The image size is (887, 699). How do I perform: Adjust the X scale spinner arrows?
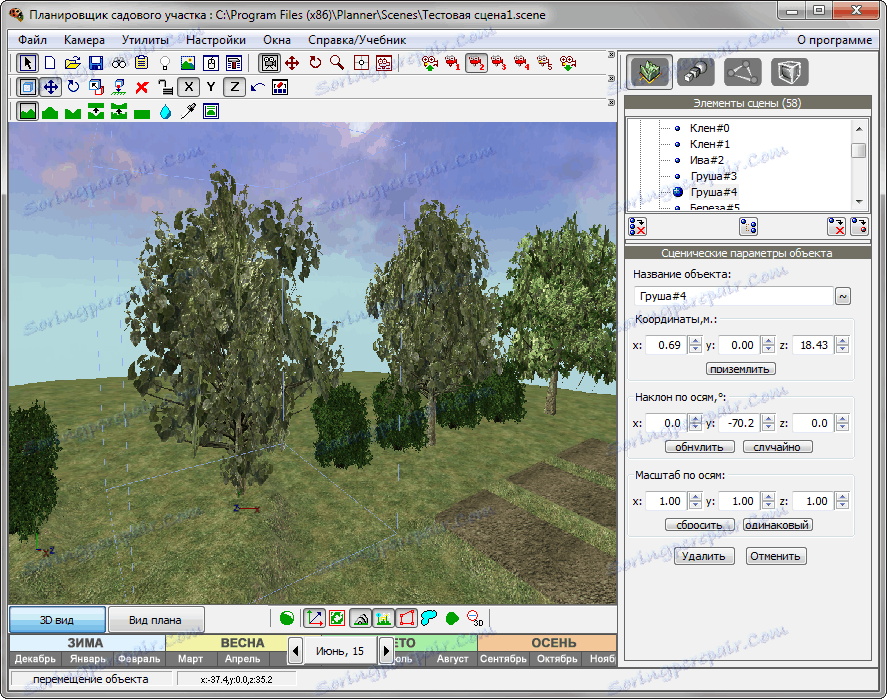[695, 501]
